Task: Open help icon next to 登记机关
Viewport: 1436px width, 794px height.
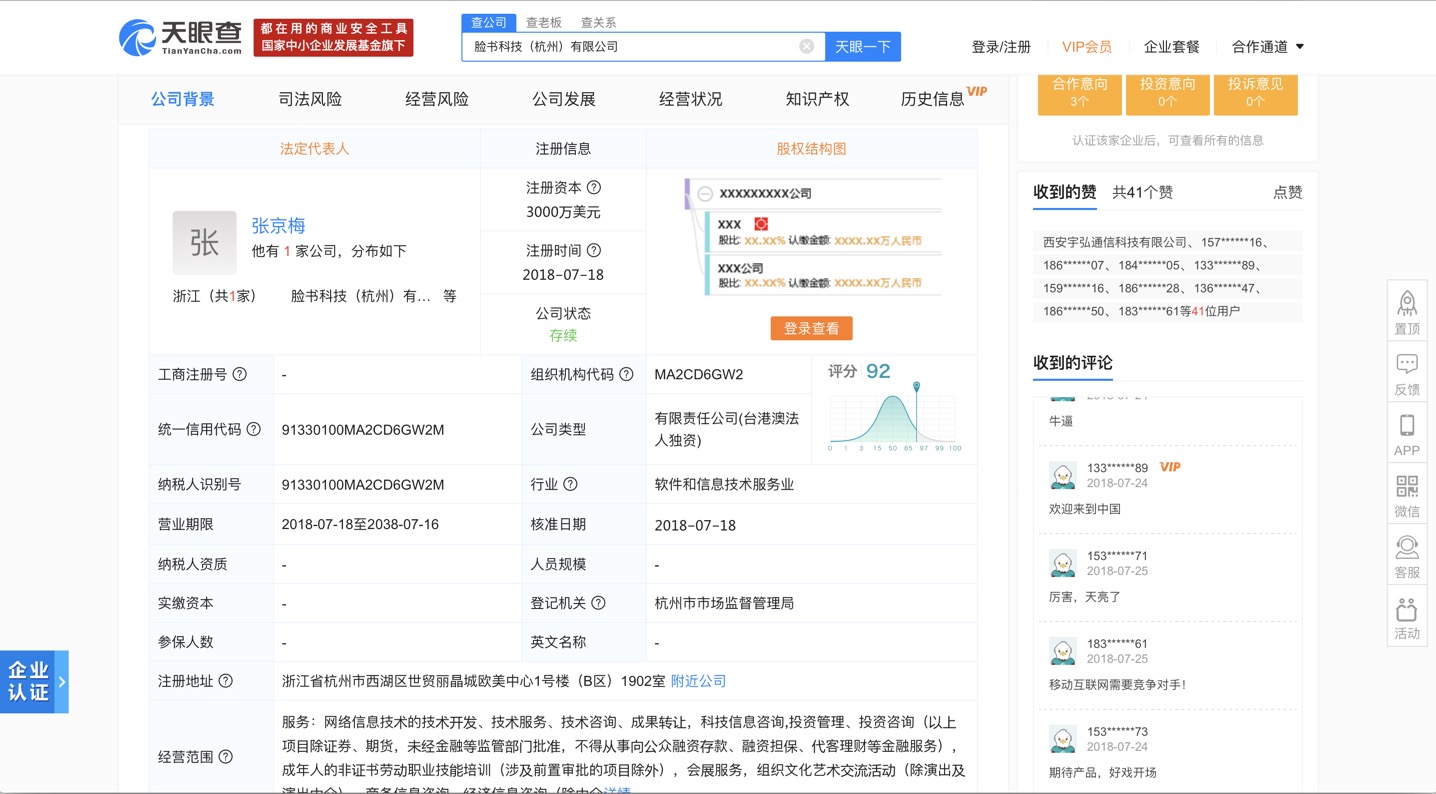Action: click(598, 603)
